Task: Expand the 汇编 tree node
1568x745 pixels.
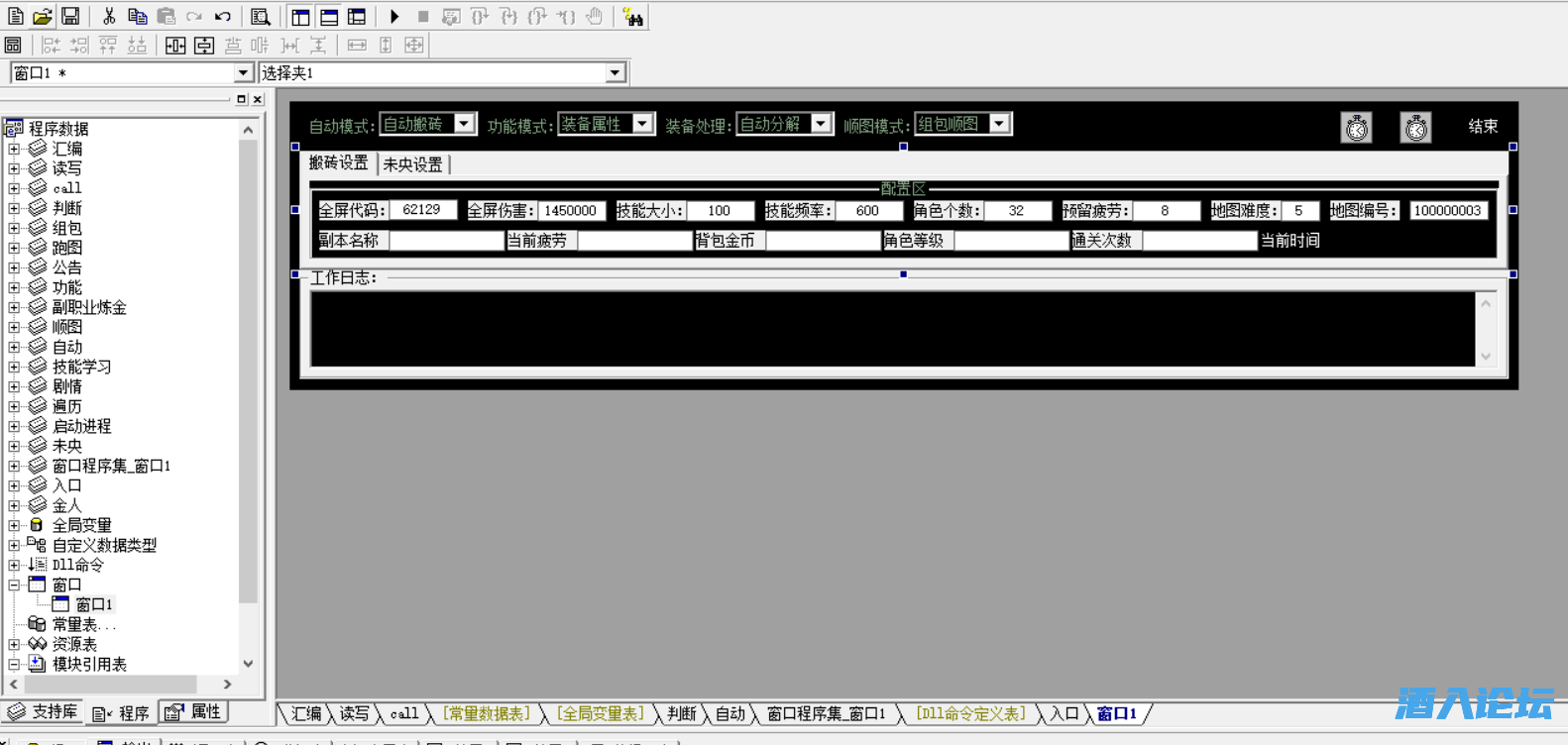Action: tap(14, 149)
